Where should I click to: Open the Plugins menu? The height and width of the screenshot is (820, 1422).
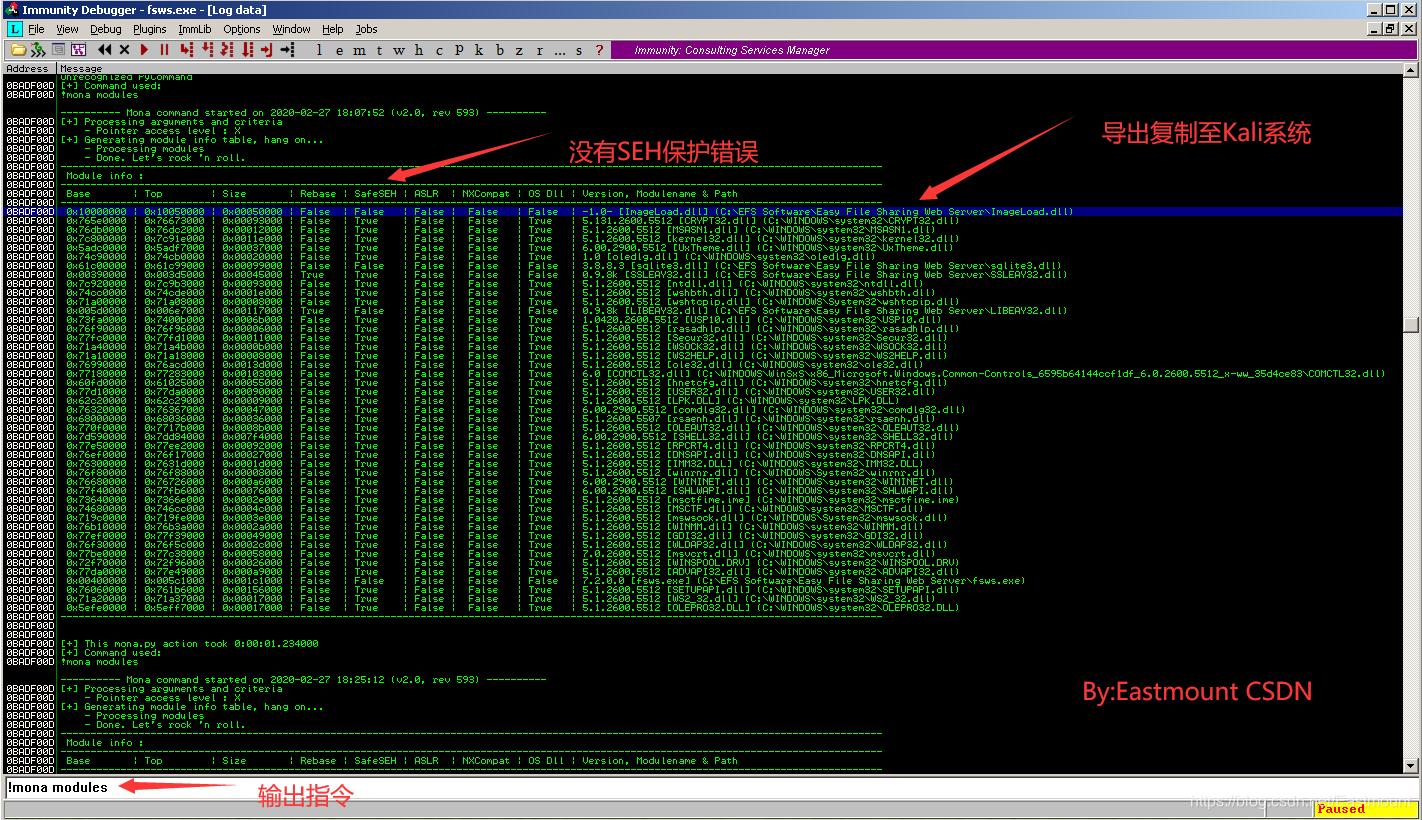tap(150, 29)
